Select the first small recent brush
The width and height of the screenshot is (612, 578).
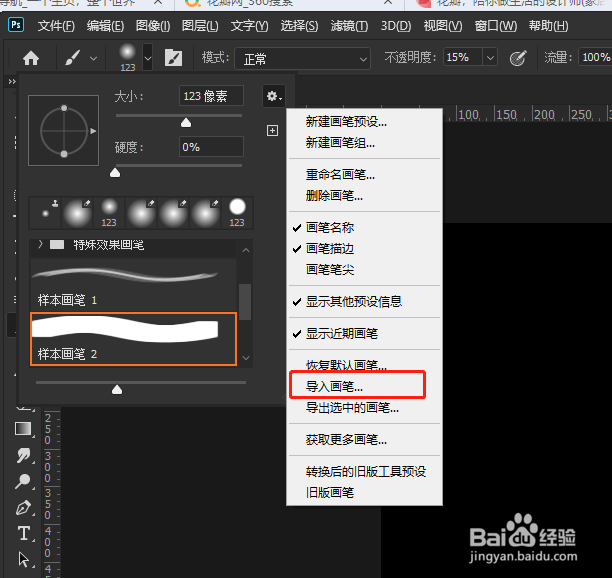click(45, 213)
